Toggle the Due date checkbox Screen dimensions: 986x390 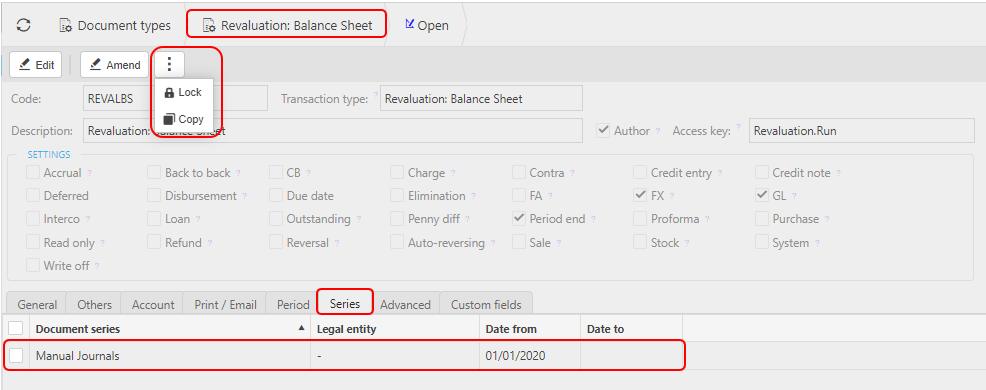click(276, 196)
